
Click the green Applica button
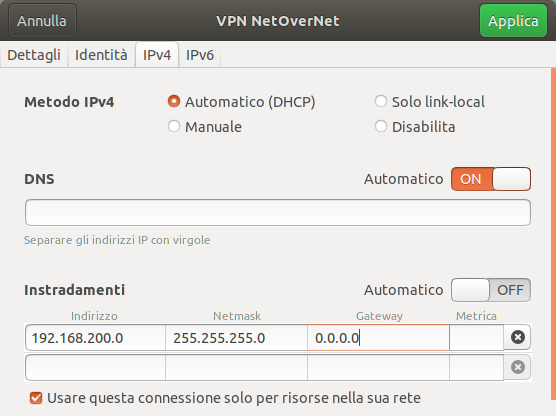coord(513,21)
